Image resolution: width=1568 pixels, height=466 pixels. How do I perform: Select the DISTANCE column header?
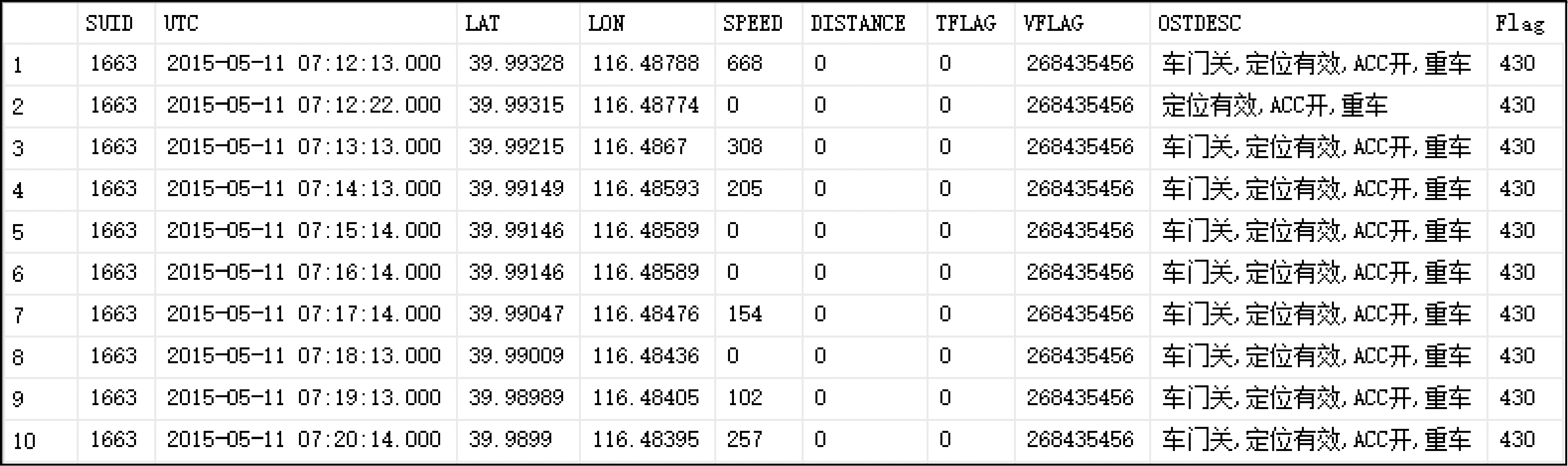click(x=864, y=23)
